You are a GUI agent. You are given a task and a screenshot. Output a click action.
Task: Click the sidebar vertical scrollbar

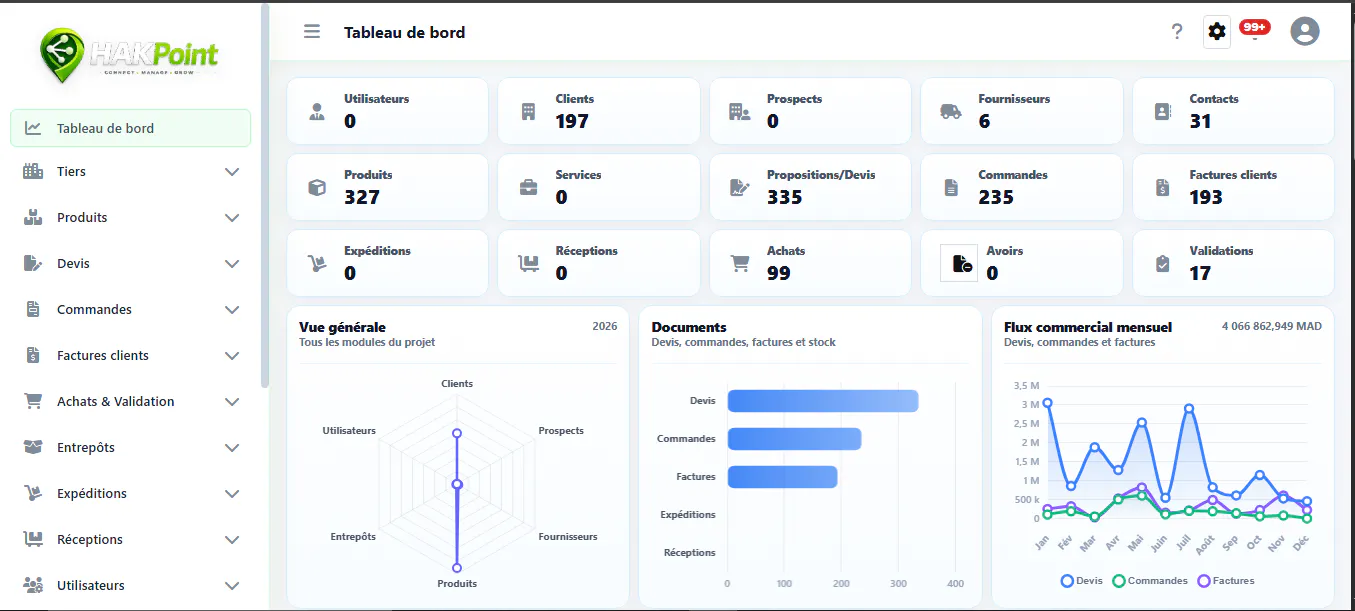tap(264, 195)
